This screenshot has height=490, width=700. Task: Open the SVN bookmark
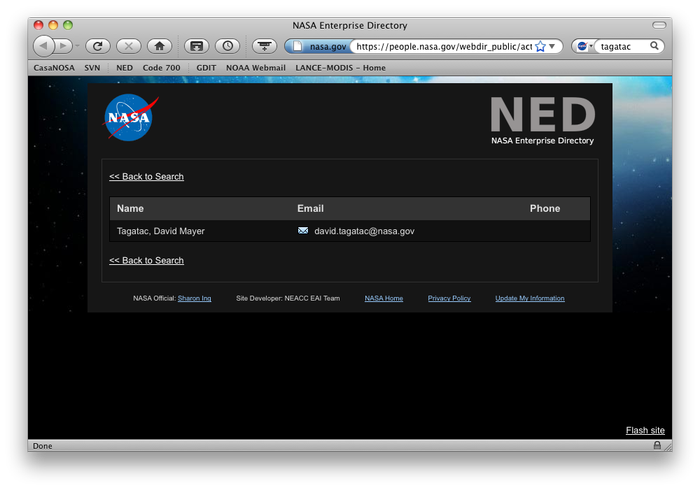[x=92, y=68]
